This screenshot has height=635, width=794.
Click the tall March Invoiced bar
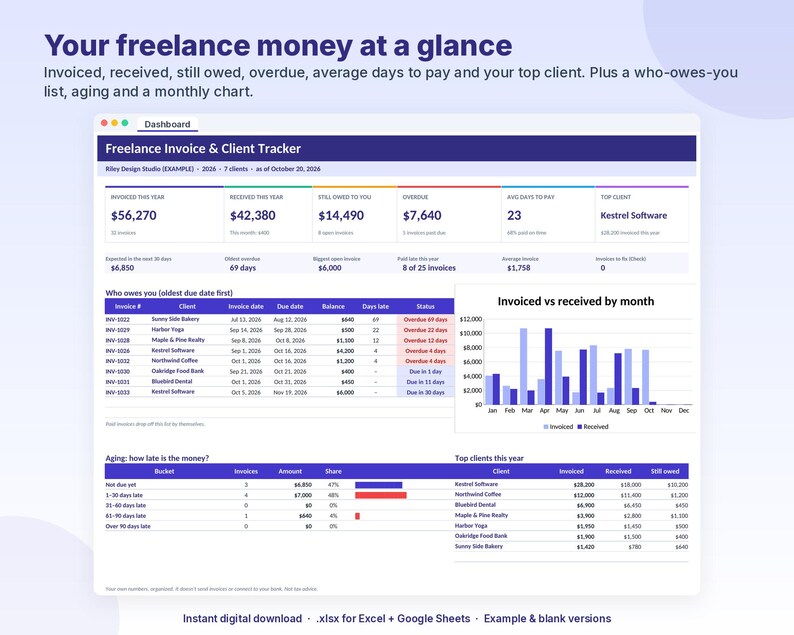click(x=524, y=366)
